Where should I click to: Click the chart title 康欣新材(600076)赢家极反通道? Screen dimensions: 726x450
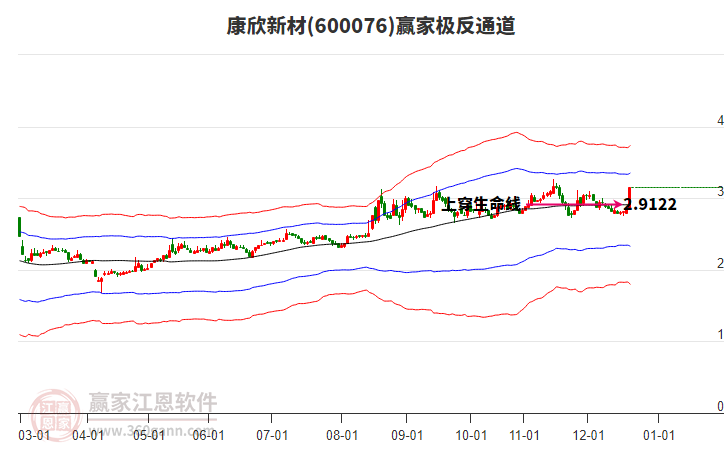pyautogui.click(x=371, y=26)
